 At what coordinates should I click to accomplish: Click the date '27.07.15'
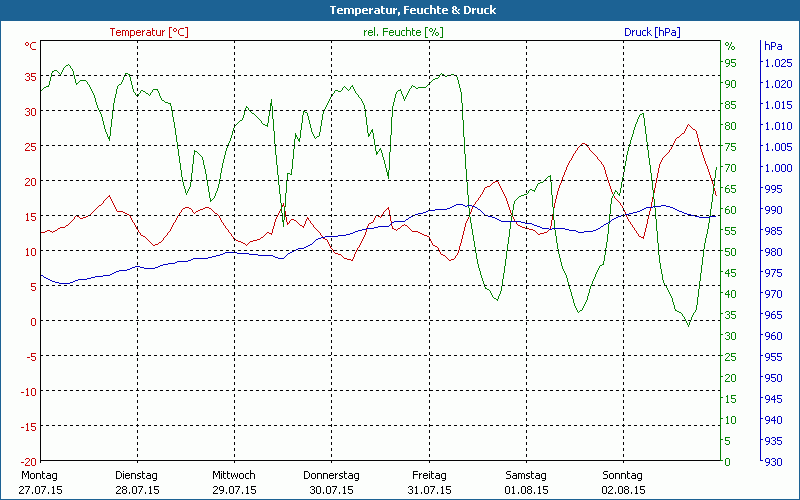[x=40, y=490]
